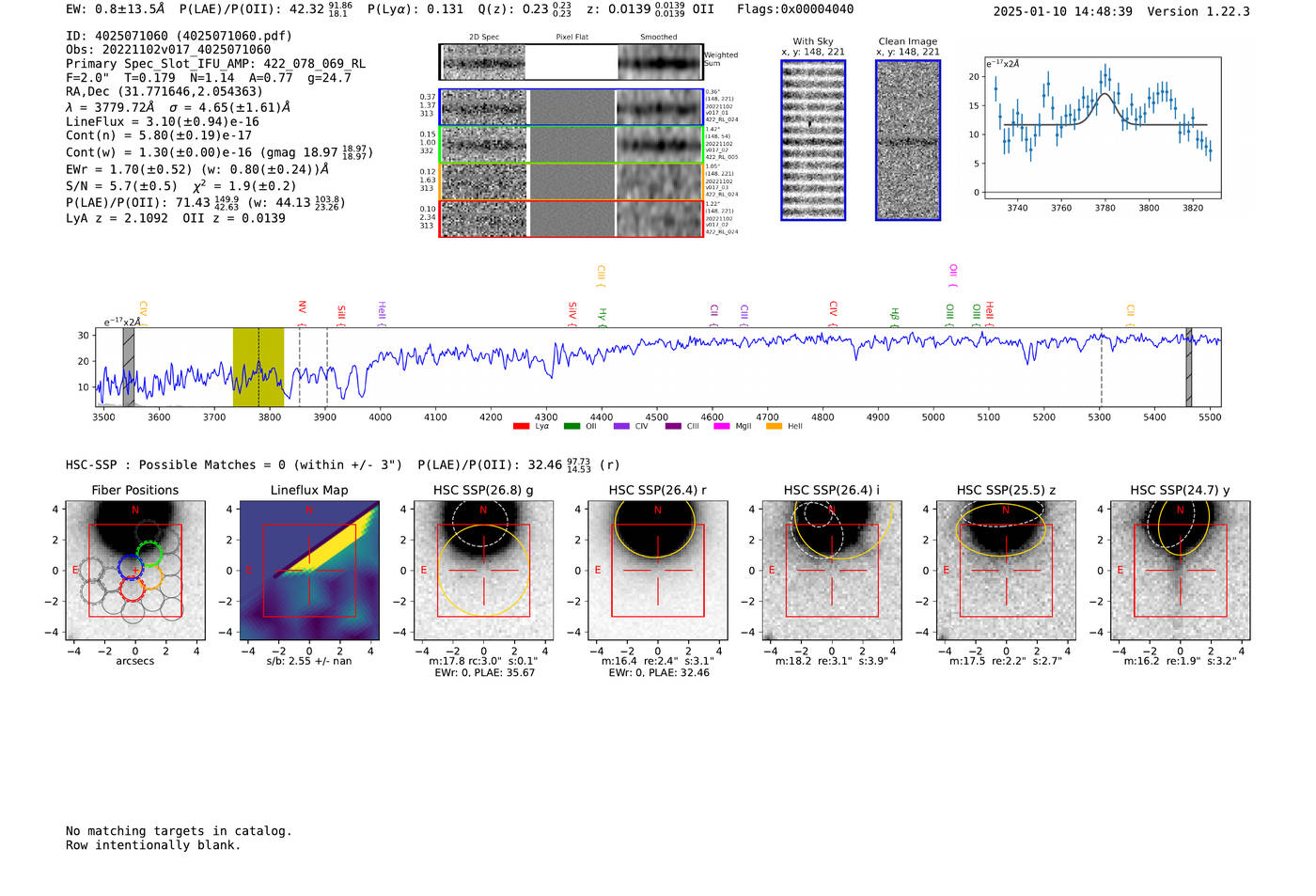This screenshot has width=1316, height=896.
Task: Click the 'No matching targets in catalog.' text
Action: coord(179,831)
